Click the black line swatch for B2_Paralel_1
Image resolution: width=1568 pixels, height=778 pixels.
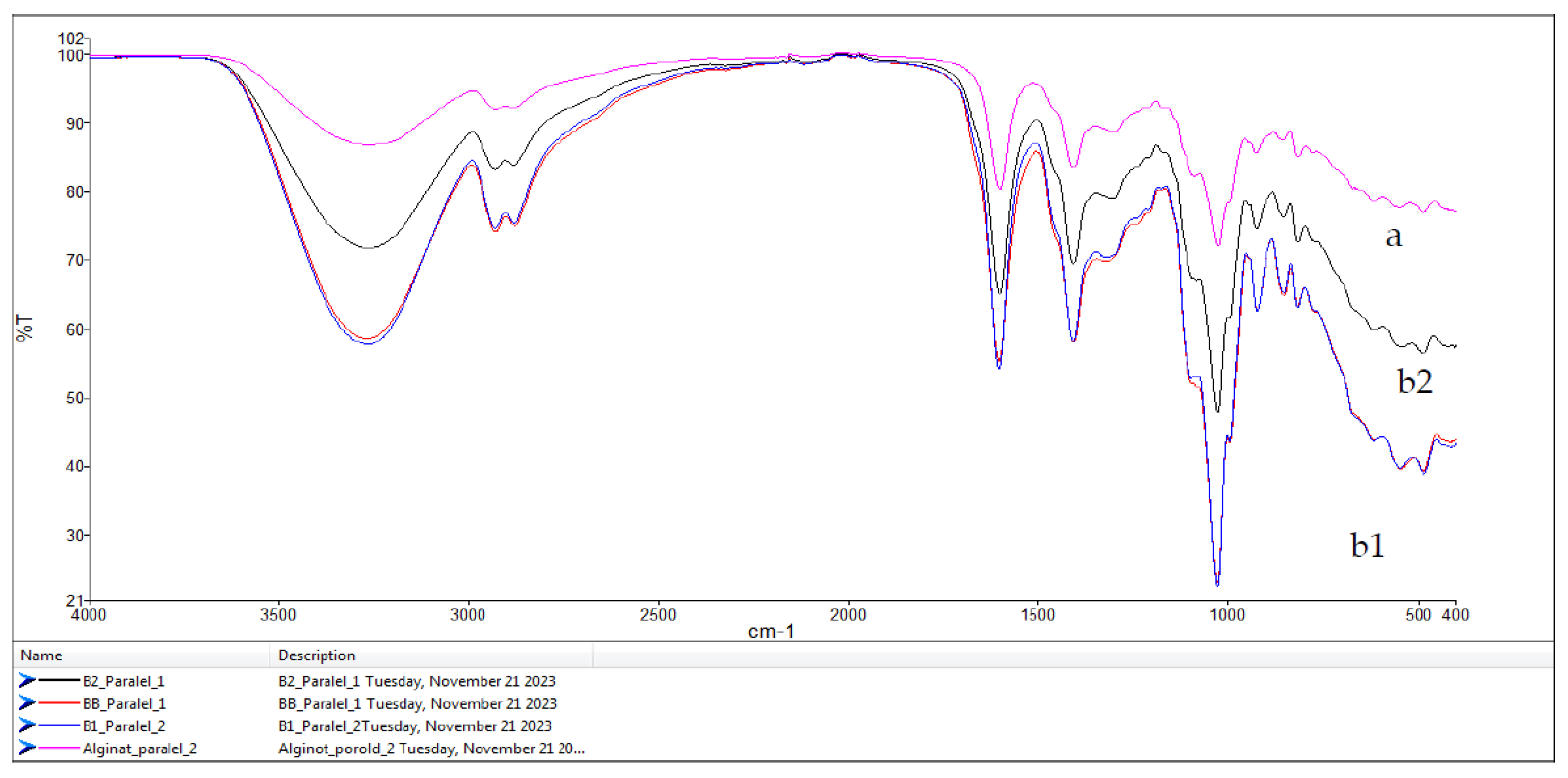click(59, 680)
